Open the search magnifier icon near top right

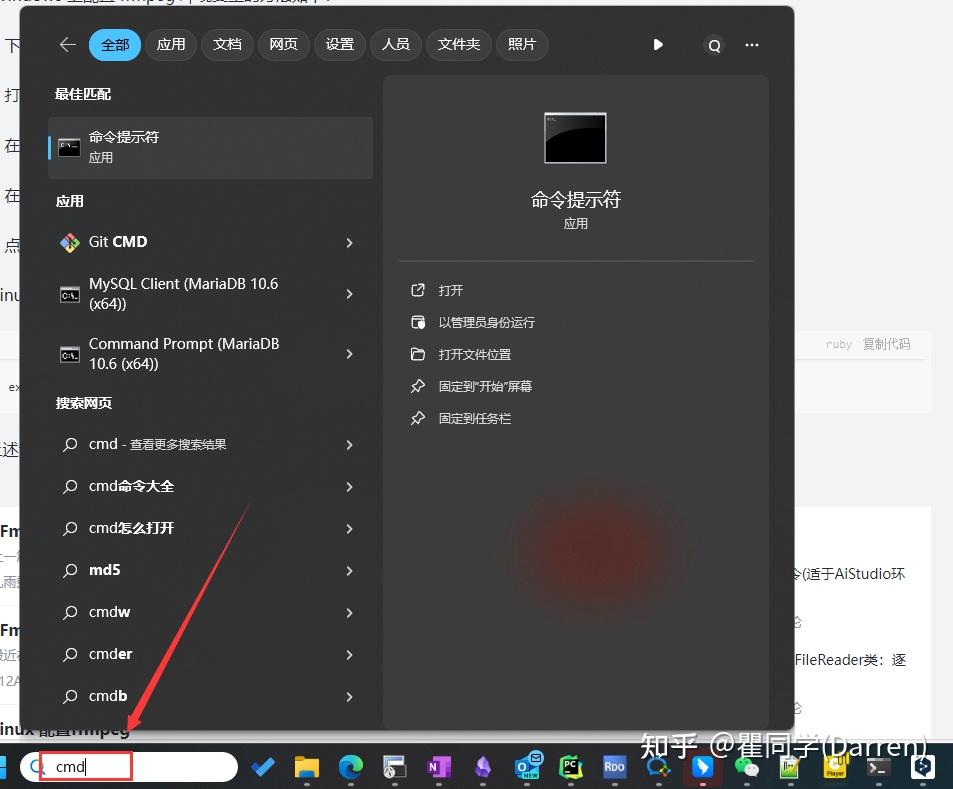pyautogui.click(x=713, y=44)
